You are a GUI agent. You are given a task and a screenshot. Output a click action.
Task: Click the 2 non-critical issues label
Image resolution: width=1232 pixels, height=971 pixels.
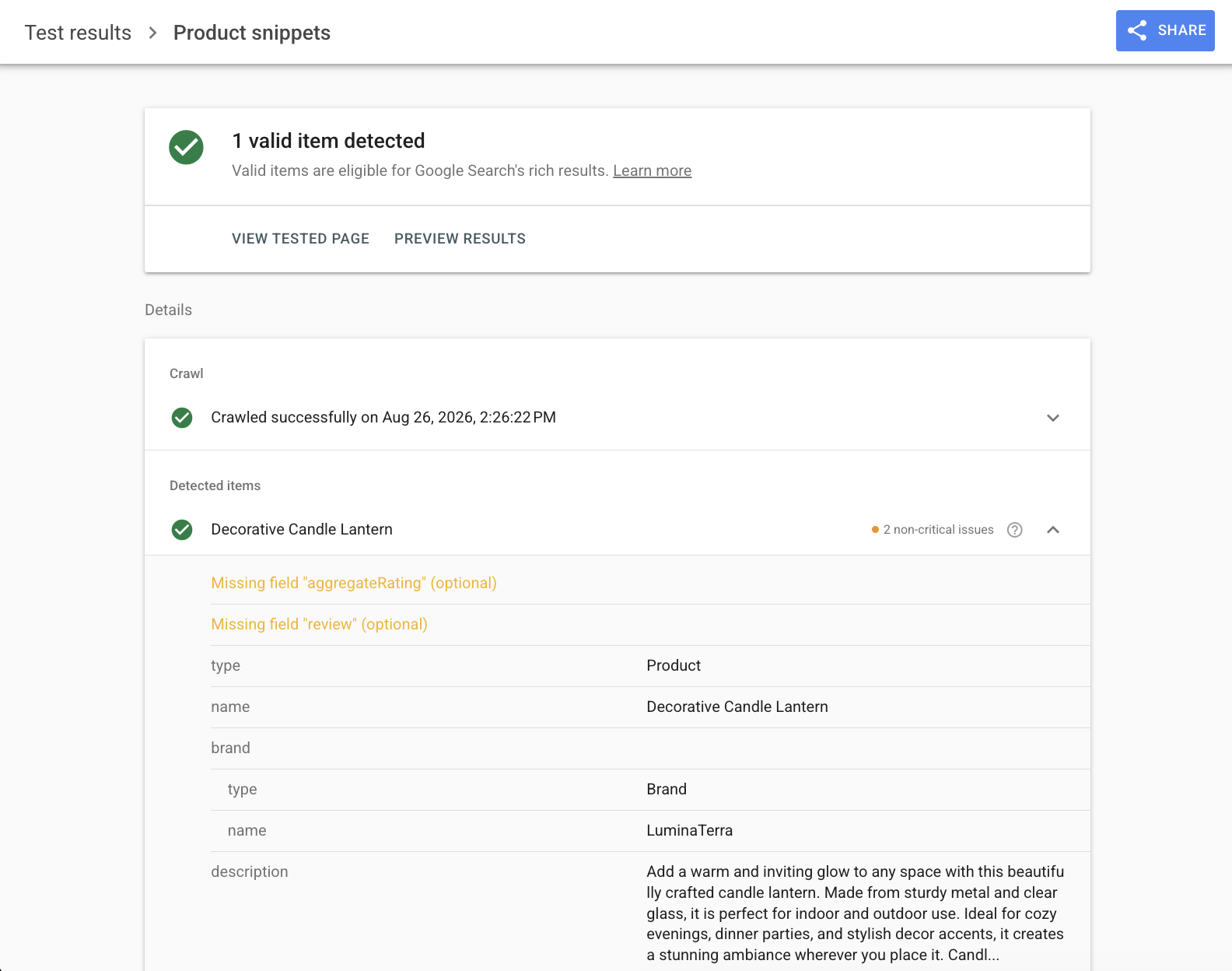click(938, 530)
